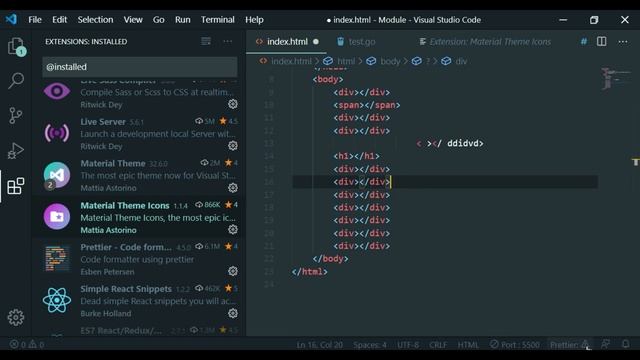The image size is (640, 360).
Task: Clear extensions search results icon
Action: click(206, 41)
